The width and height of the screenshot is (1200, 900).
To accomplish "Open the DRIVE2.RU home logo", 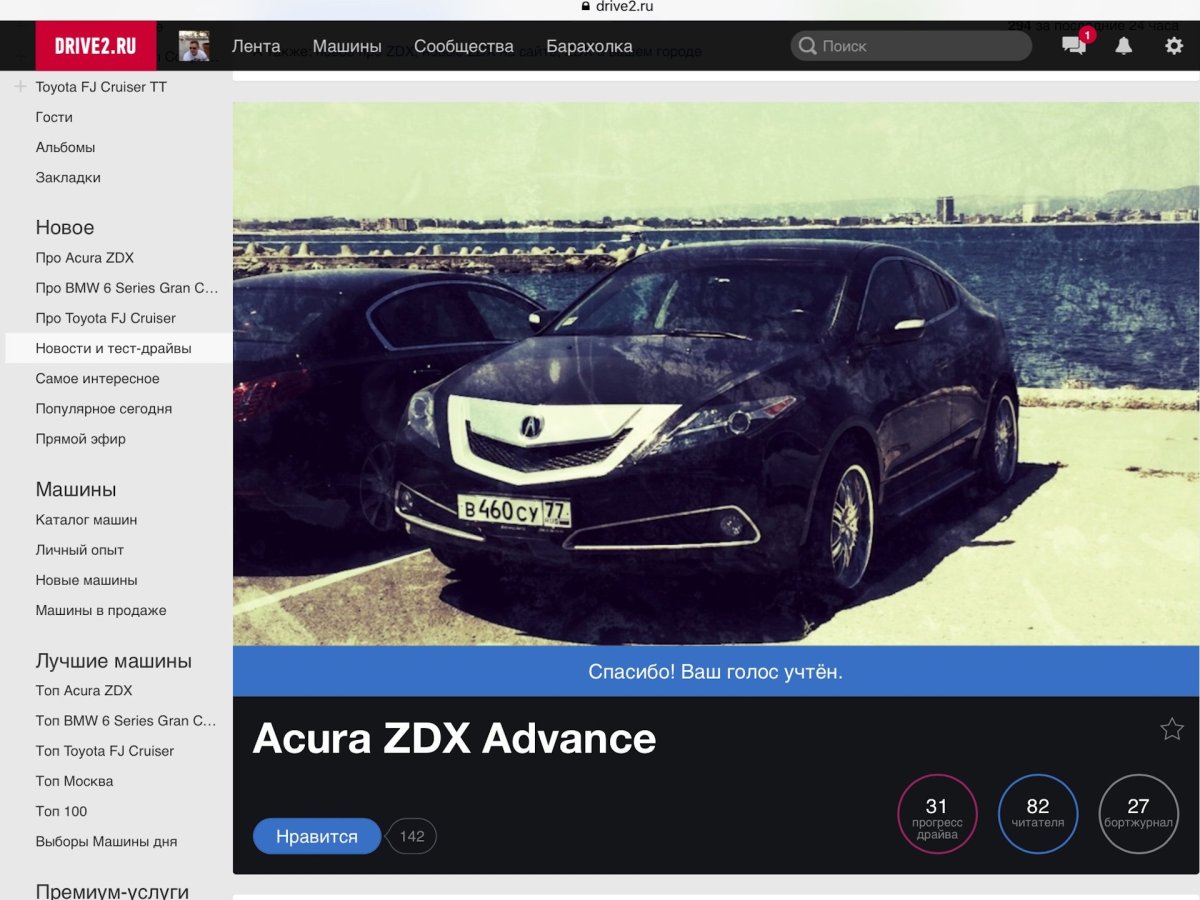I will (x=95, y=46).
